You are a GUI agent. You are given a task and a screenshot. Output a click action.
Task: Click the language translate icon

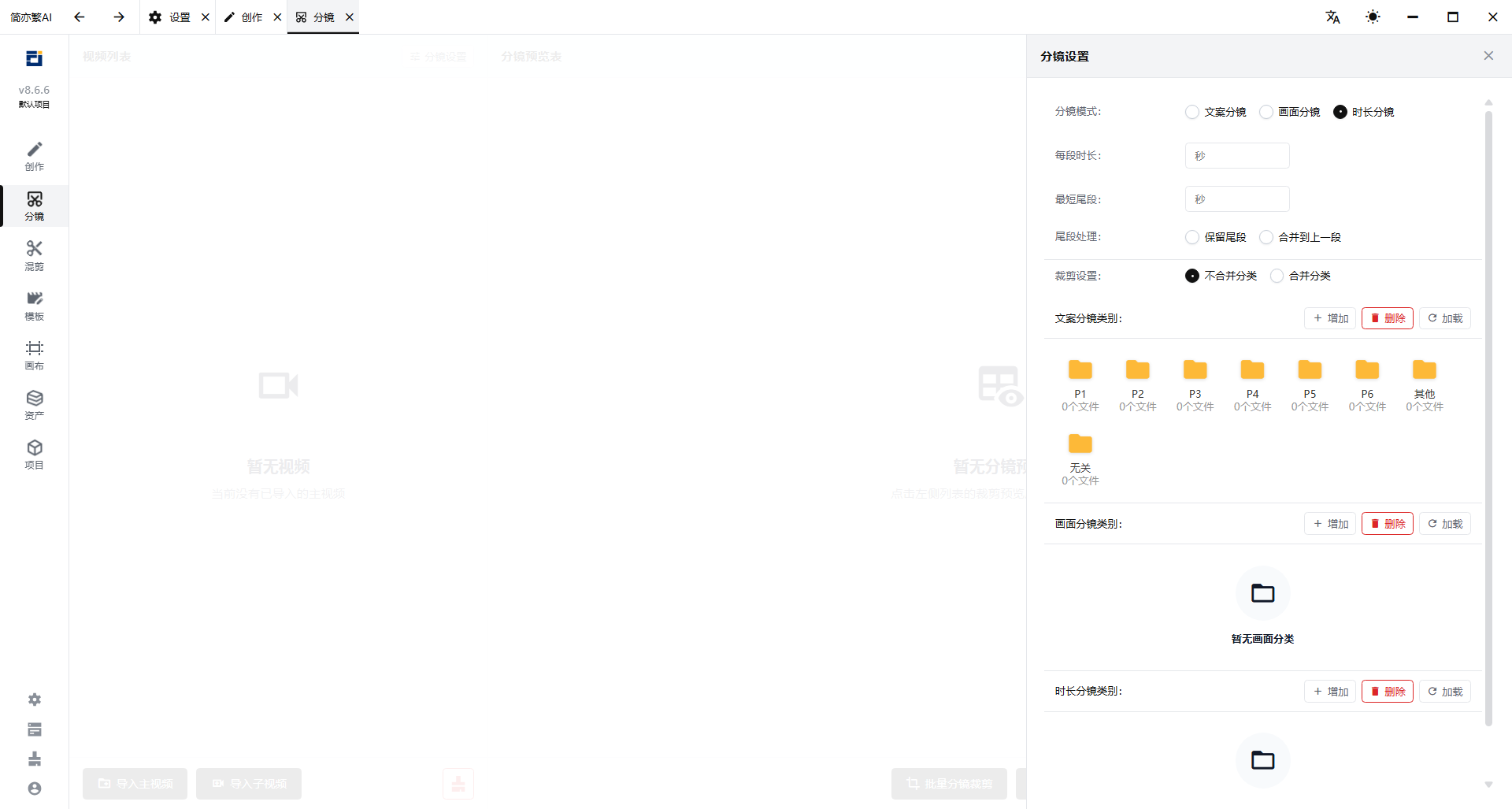1332,17
